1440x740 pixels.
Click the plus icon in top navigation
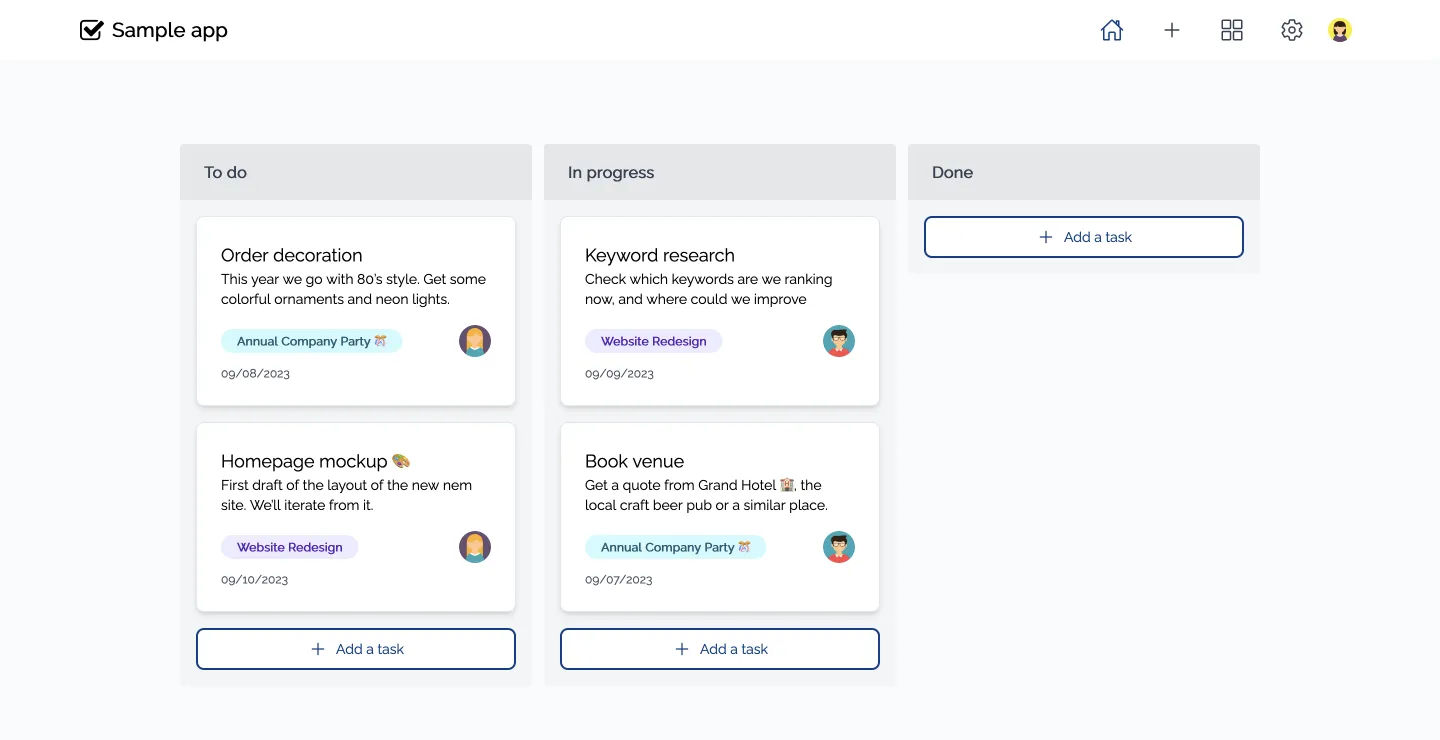[1172, 31]
